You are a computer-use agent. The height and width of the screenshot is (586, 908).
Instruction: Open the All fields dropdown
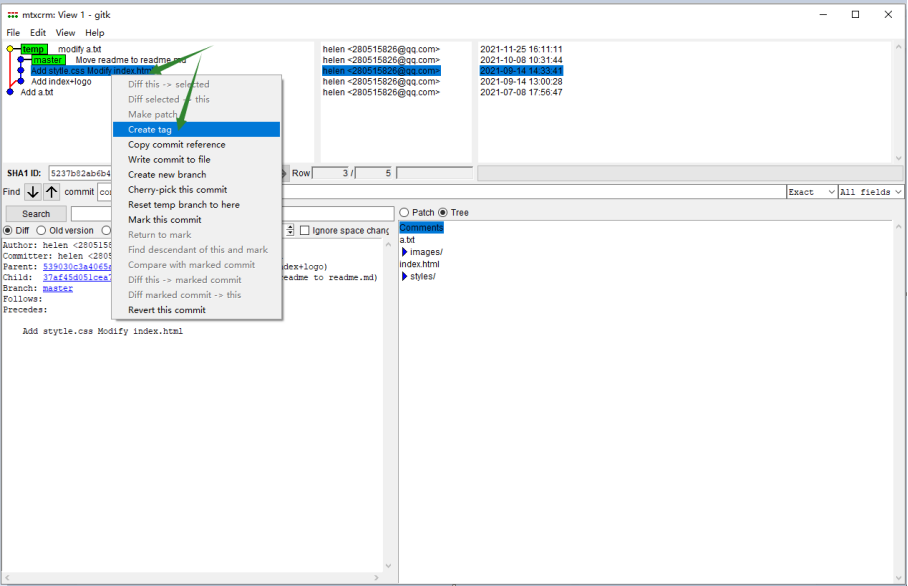(871, 192)
